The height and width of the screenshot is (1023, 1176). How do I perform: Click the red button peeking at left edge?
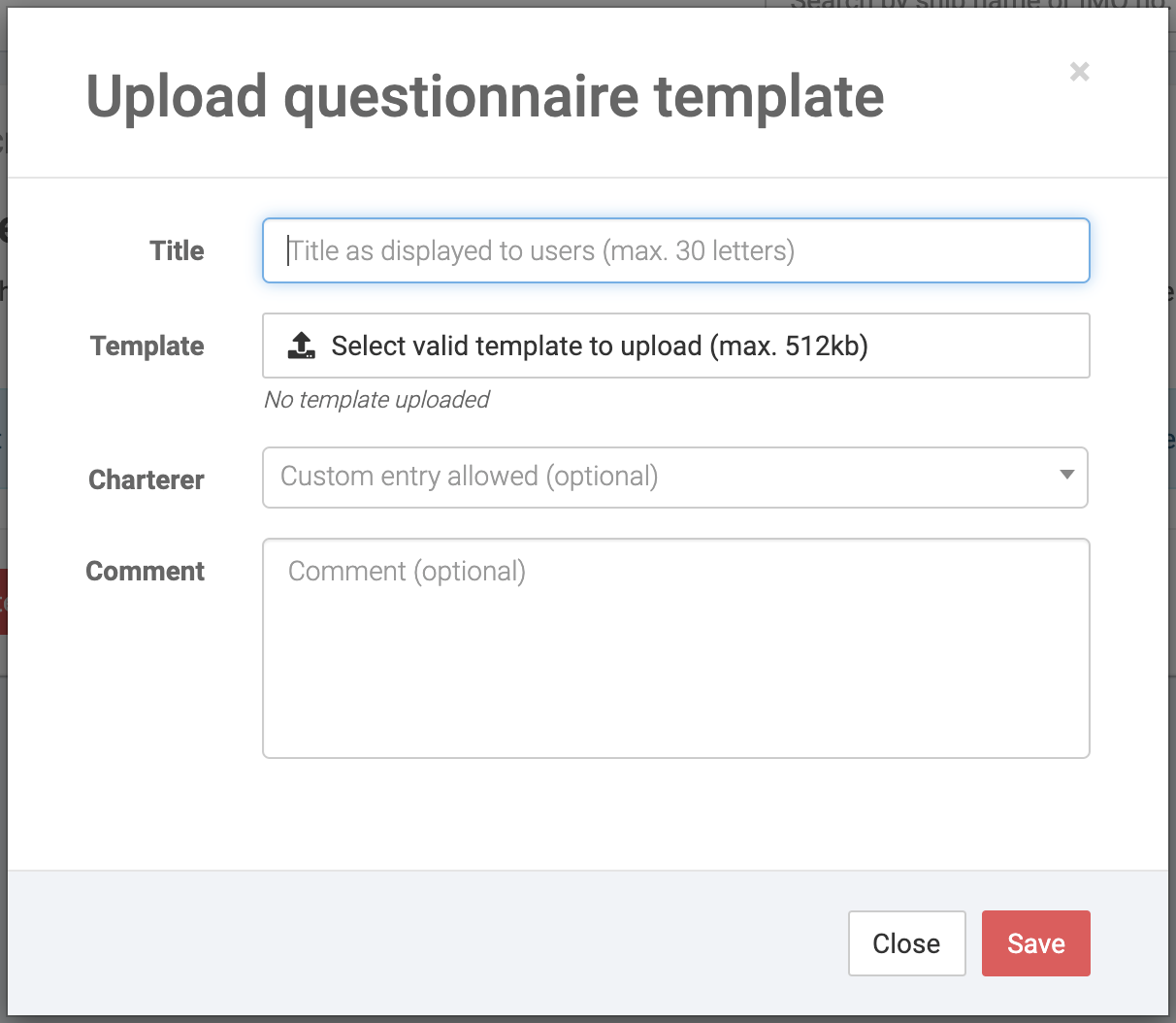[3, 602]
